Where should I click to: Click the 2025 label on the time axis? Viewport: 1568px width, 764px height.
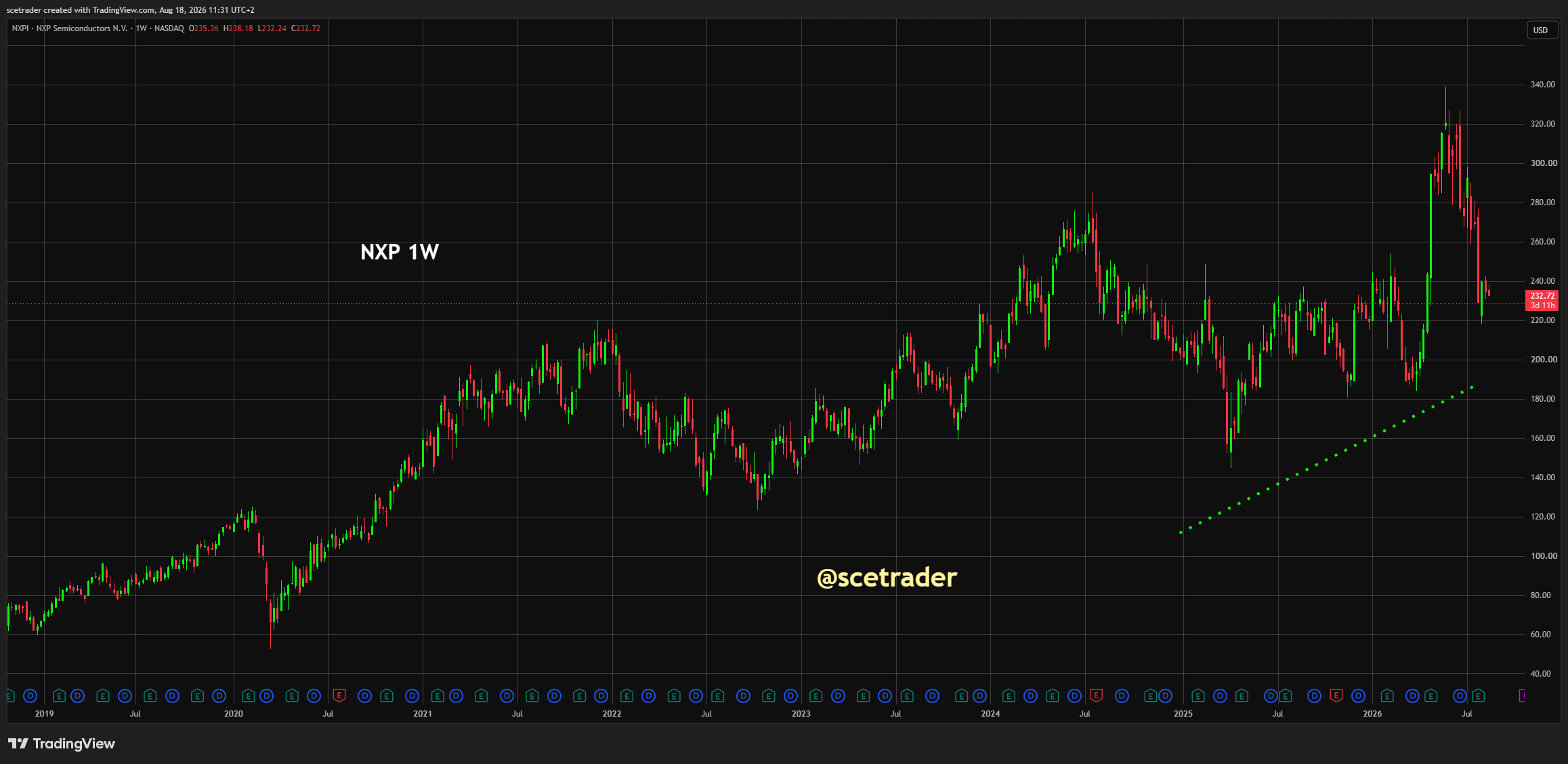point(1183,714)
